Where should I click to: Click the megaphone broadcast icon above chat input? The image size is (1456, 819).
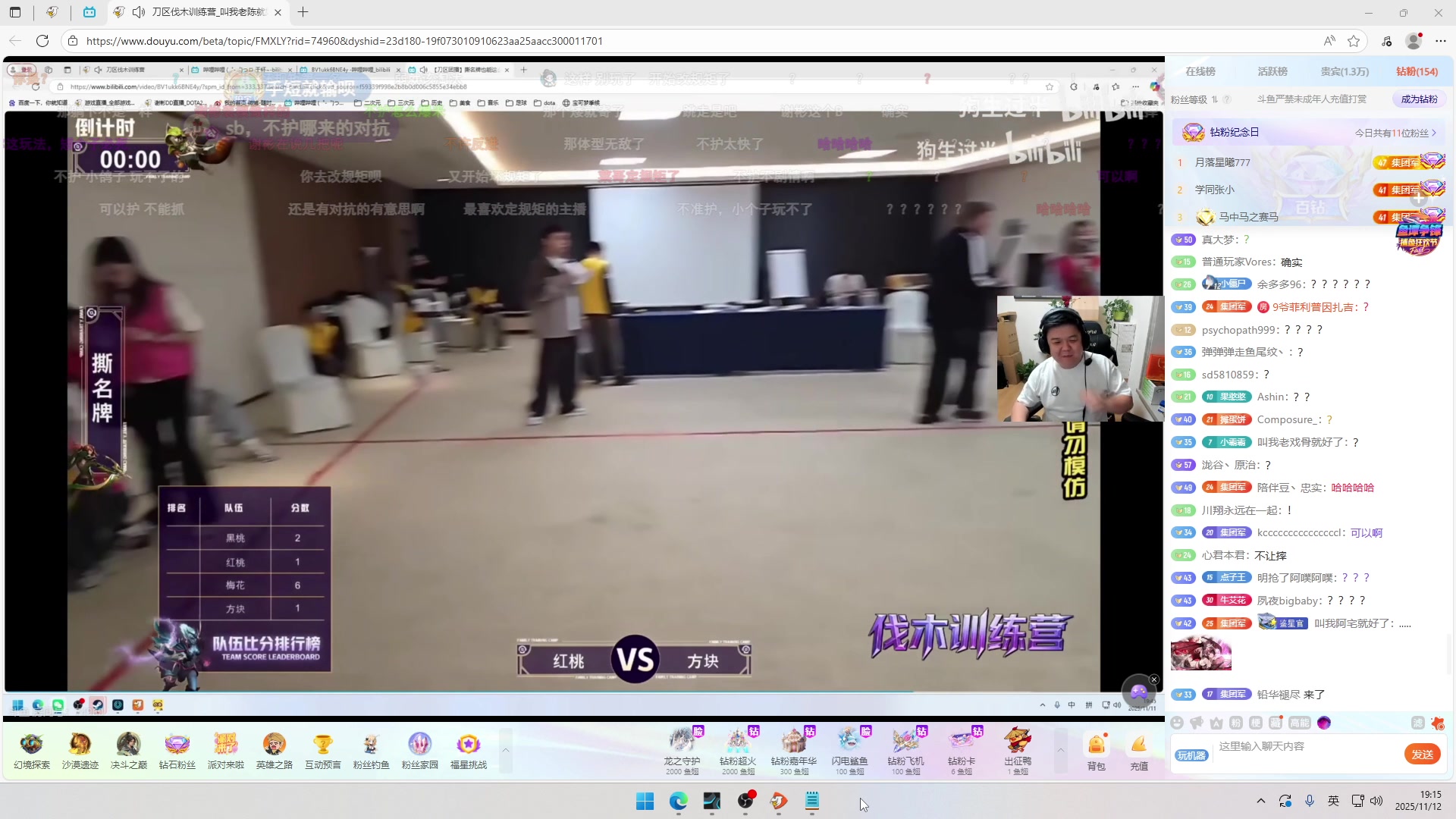coord(1197,723)
